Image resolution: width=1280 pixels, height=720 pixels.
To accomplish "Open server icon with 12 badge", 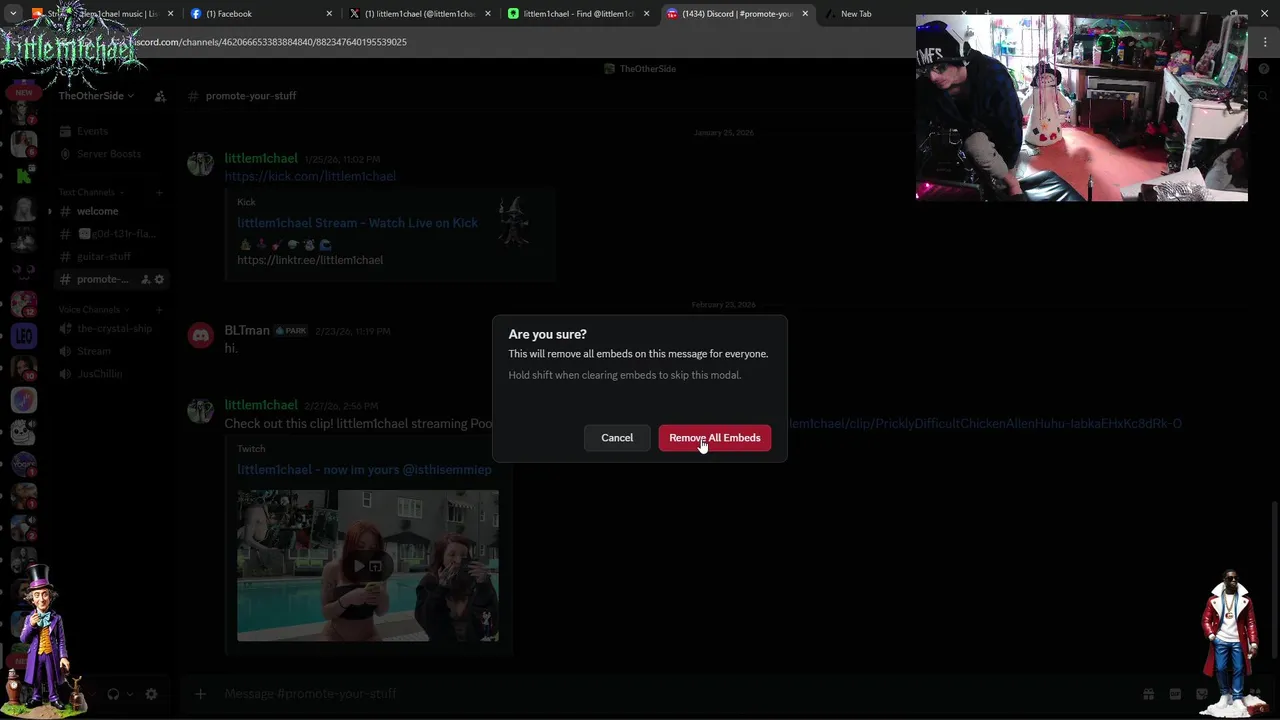I will click(24, 303).
